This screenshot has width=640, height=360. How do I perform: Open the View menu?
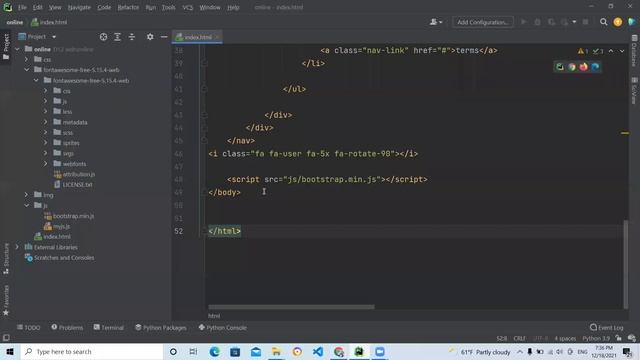tap(55, 7)
